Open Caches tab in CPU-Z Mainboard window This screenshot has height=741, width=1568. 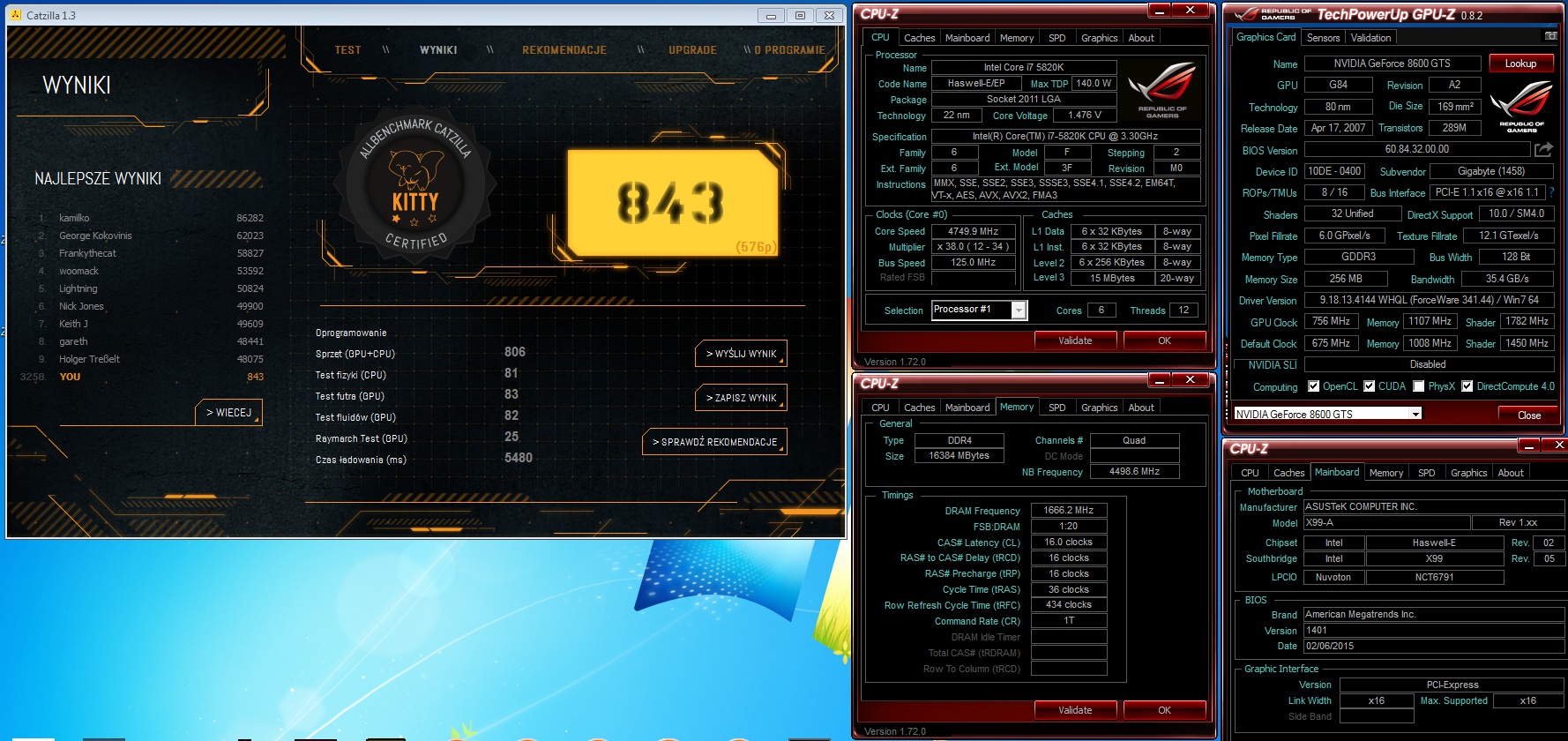(x=1288, y=473)
